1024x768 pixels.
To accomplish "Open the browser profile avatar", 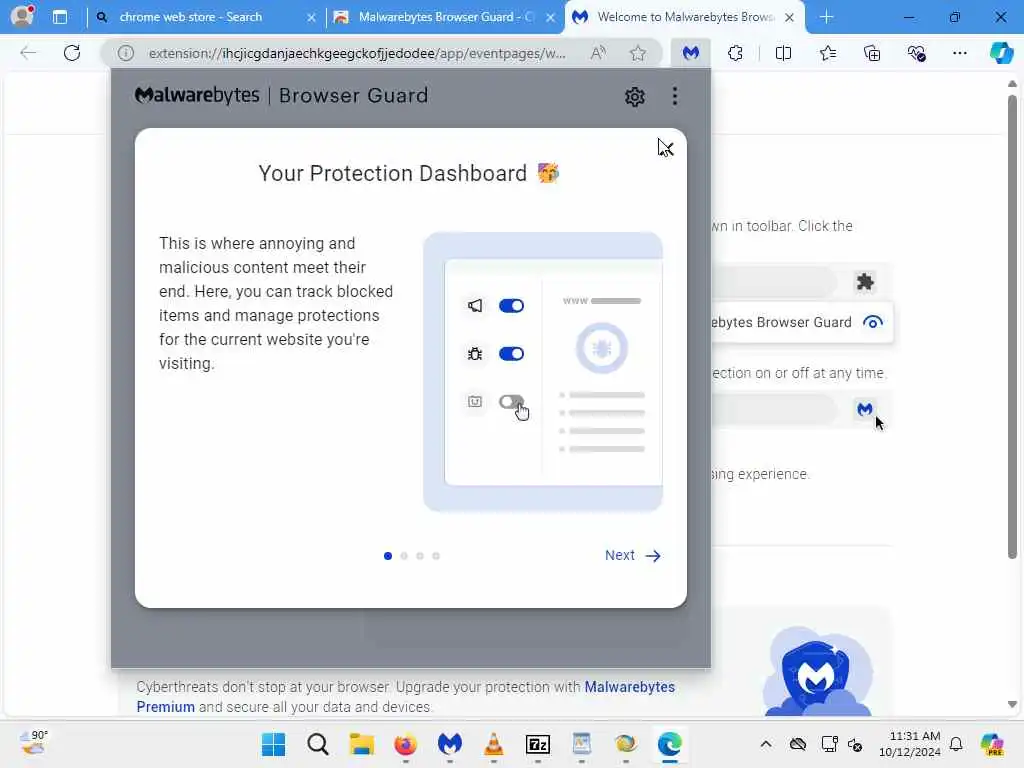I will (22, 16).
